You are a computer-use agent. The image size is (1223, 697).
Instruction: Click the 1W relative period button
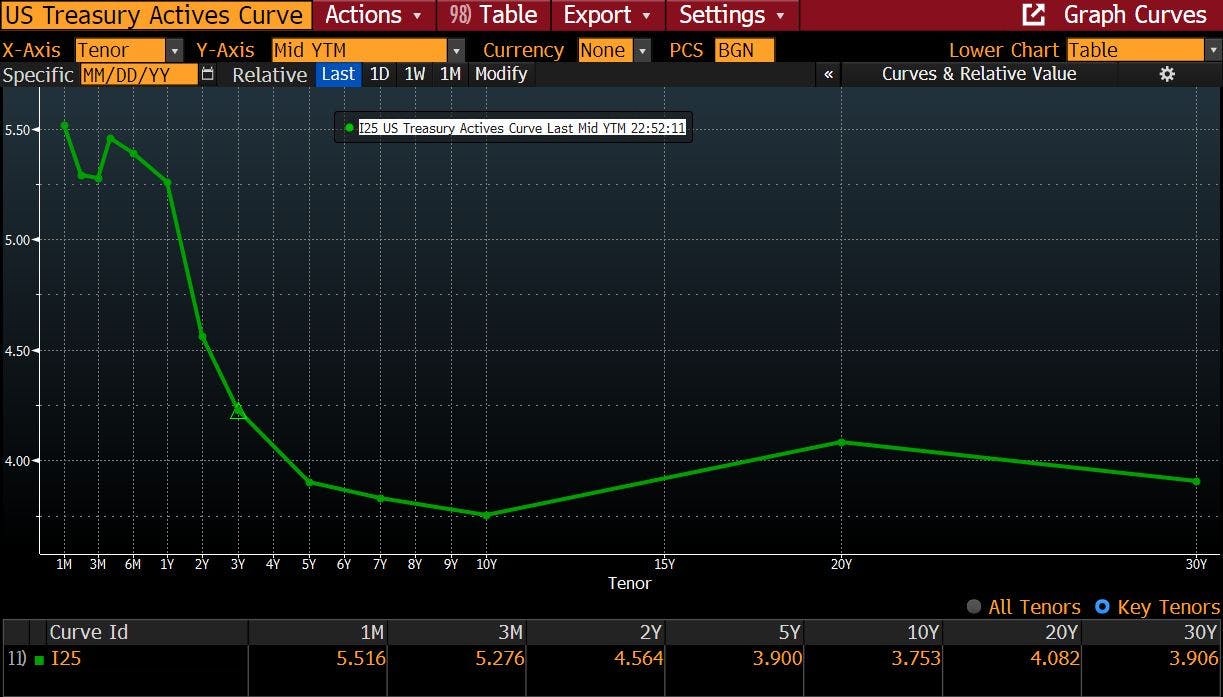(415, 74)
